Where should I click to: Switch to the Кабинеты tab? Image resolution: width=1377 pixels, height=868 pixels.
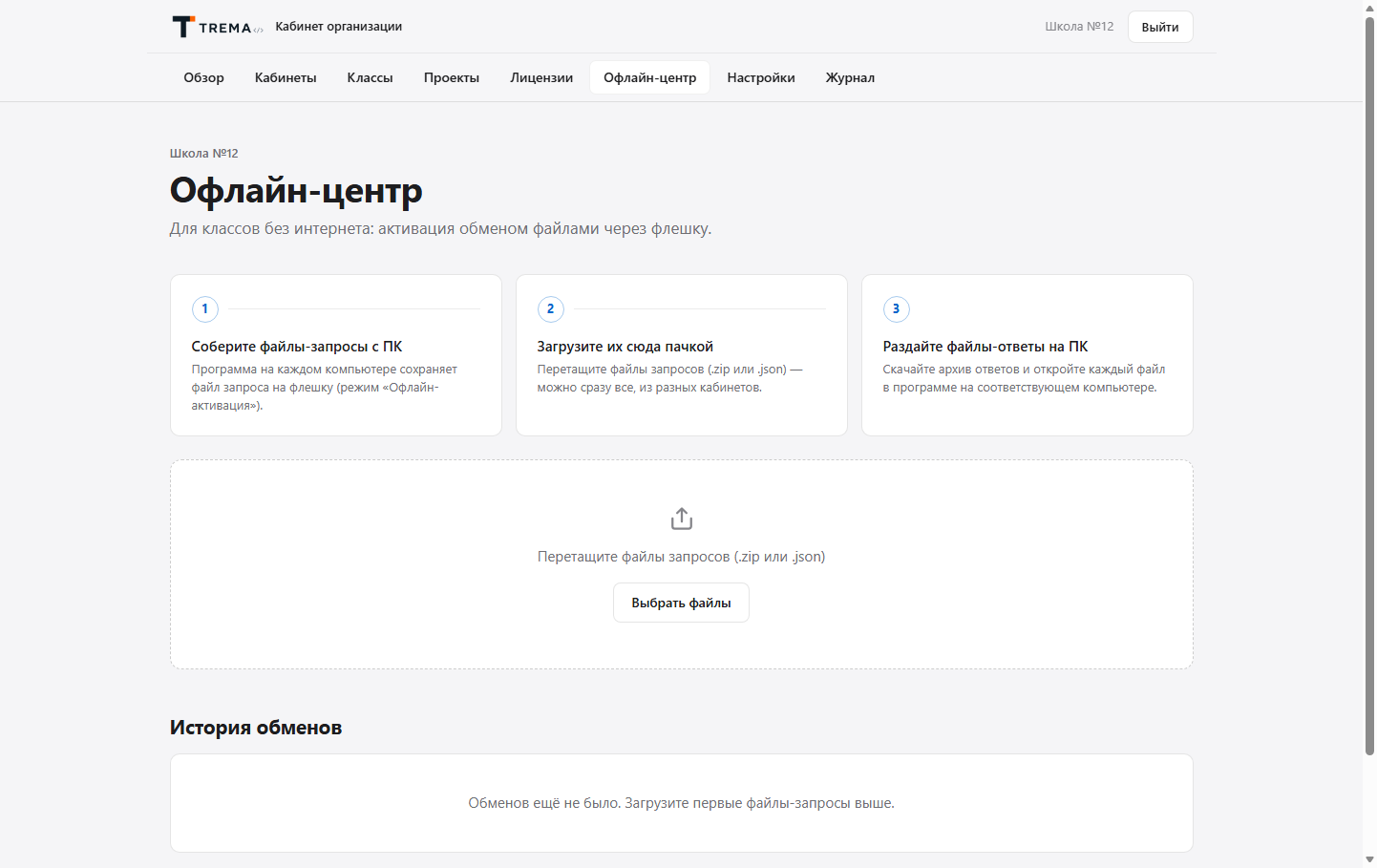click(286, 77)
